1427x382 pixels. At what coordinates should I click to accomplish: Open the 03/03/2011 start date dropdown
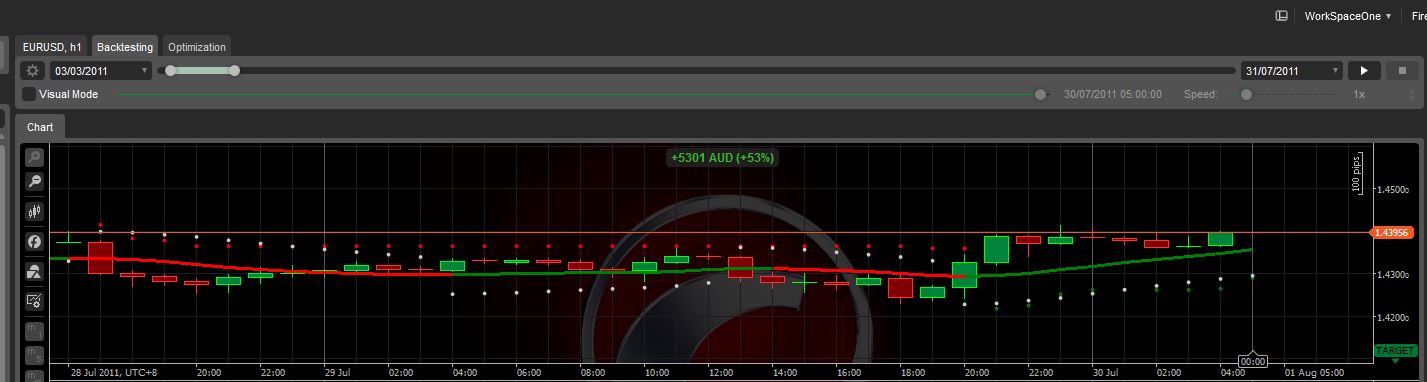(x=101, y=71)
